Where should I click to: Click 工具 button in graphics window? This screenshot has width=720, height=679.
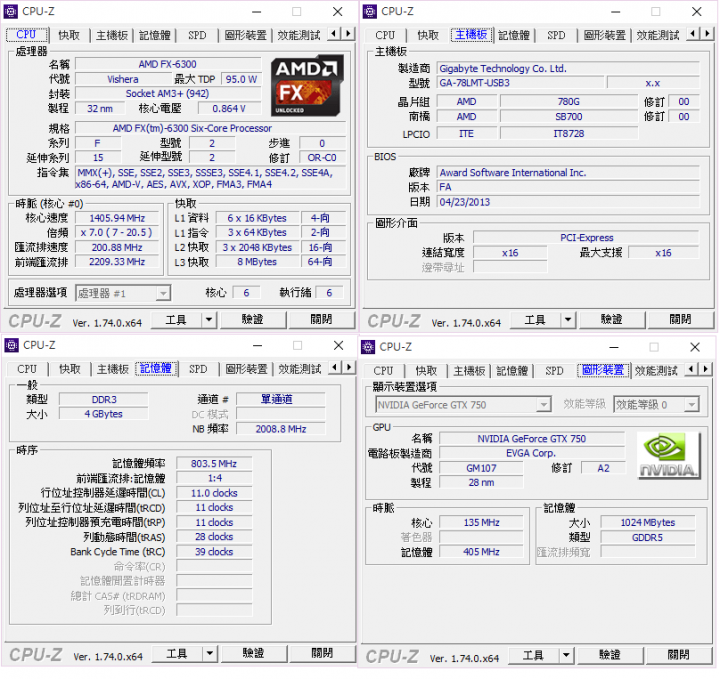[x=534, y=655]
